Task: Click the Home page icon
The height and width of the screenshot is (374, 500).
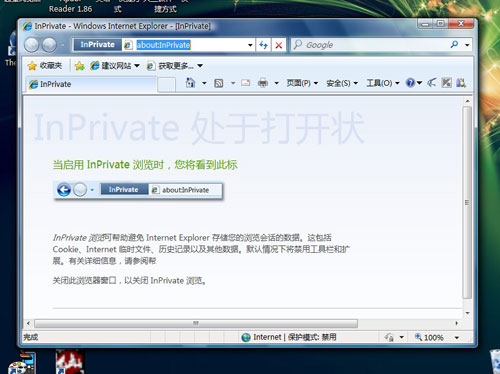Action: tap(190, 83)
